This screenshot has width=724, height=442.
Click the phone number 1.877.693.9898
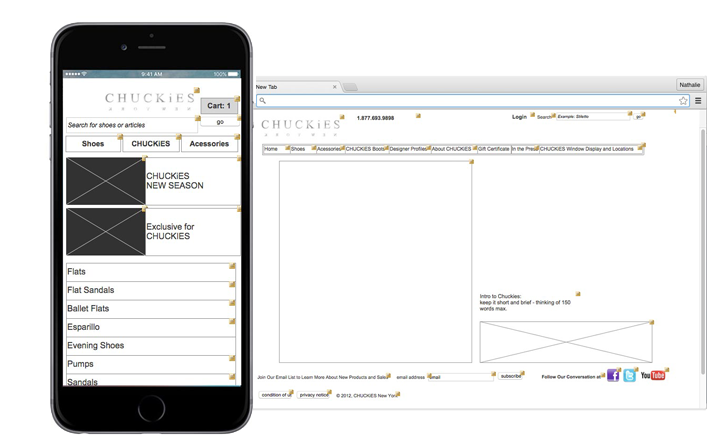tap(375, 118)
